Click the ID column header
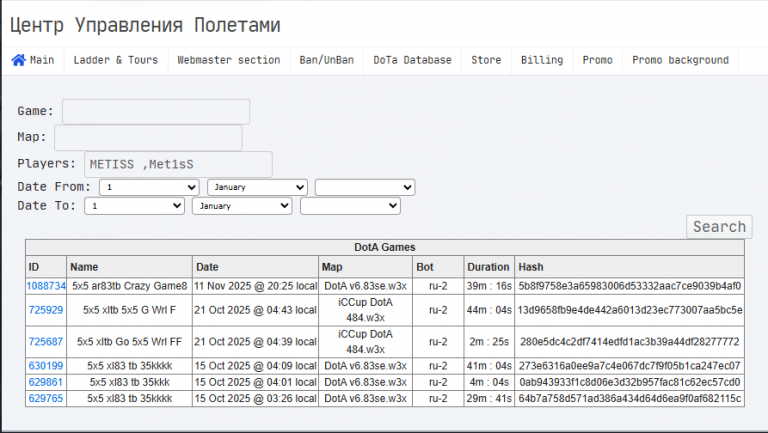Viewport: 768px width, 433px height. (x=46, y=267)
